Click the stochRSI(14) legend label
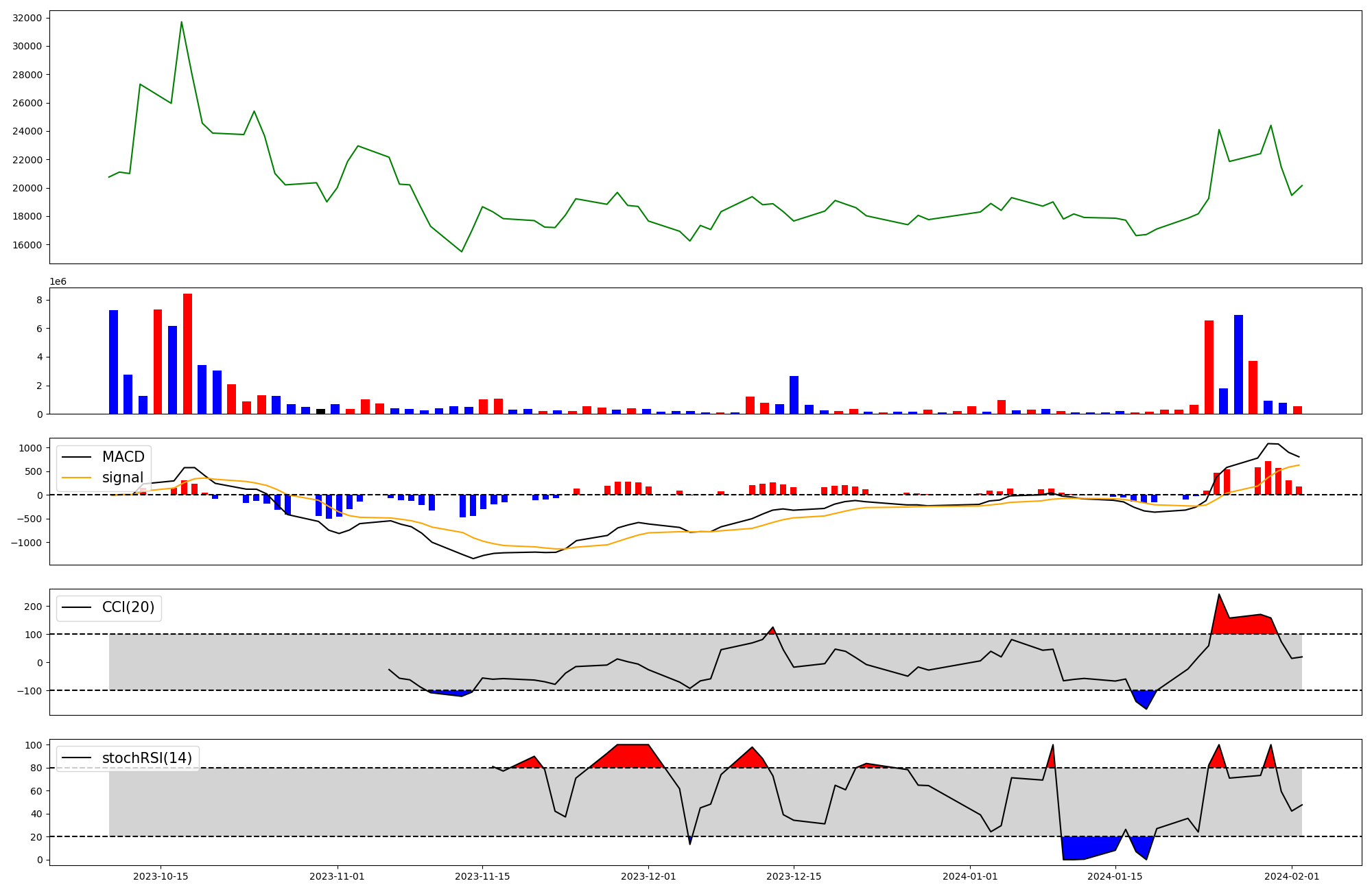Viewport: 1372px width, 892px height. click(146, 758)
